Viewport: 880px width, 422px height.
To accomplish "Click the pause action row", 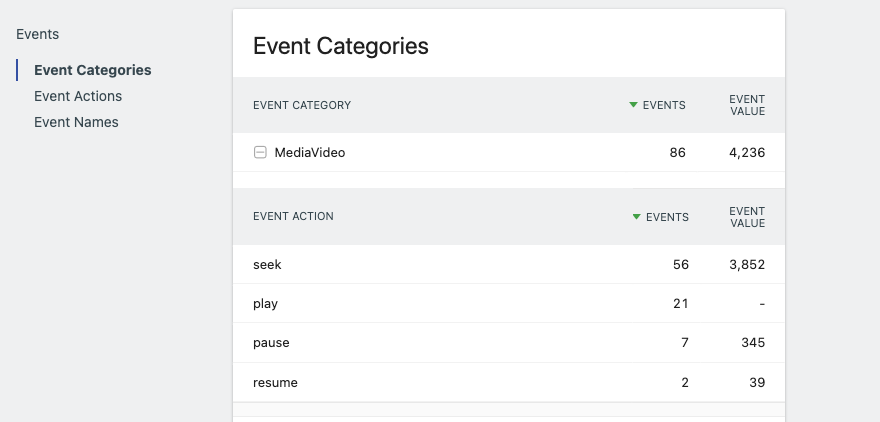I will pos(271,343).
